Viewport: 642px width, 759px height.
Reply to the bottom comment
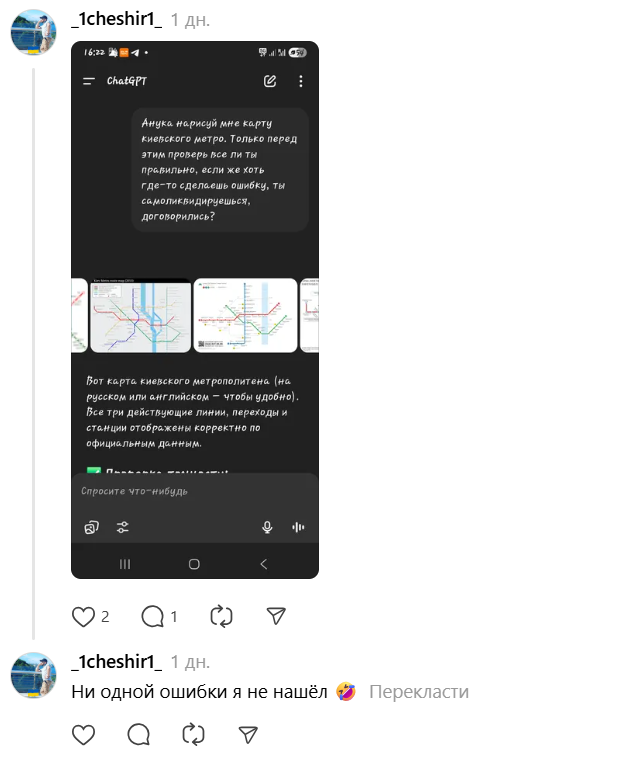138,735
